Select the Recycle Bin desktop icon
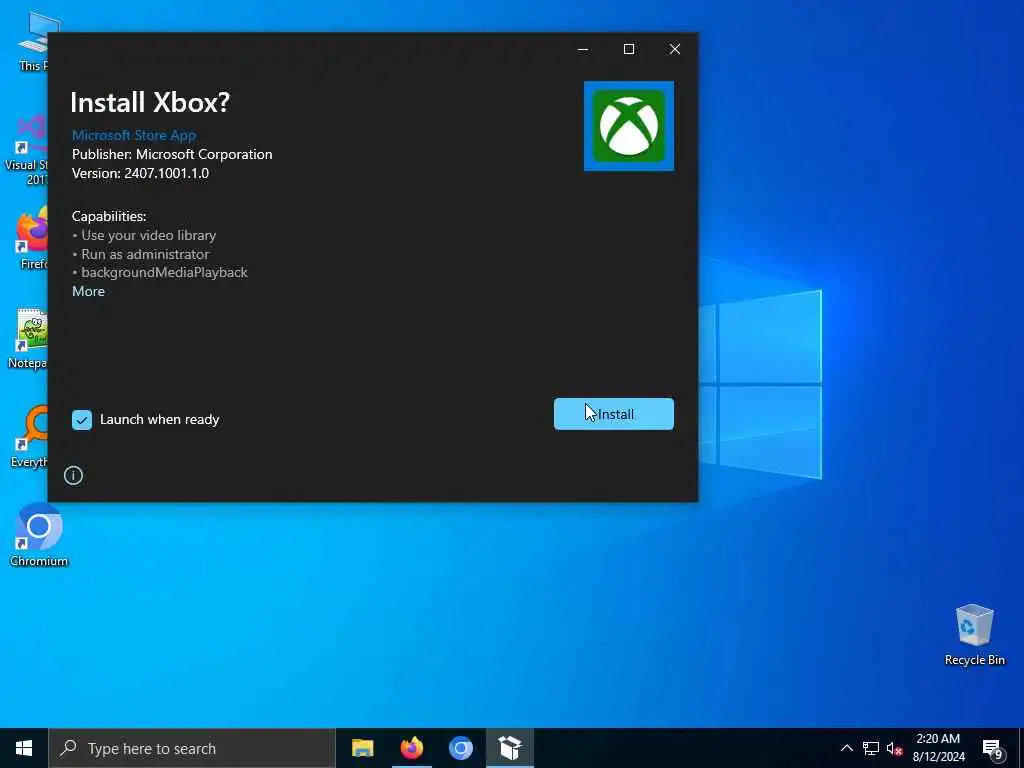The width and height of the screenshot is (1024, 768). tap(974, 635)
